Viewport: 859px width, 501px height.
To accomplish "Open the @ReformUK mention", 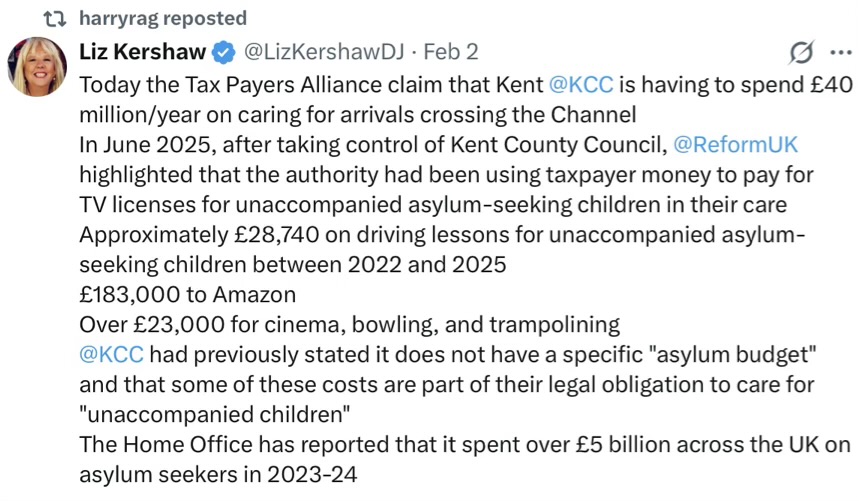I will click(736, 144).
